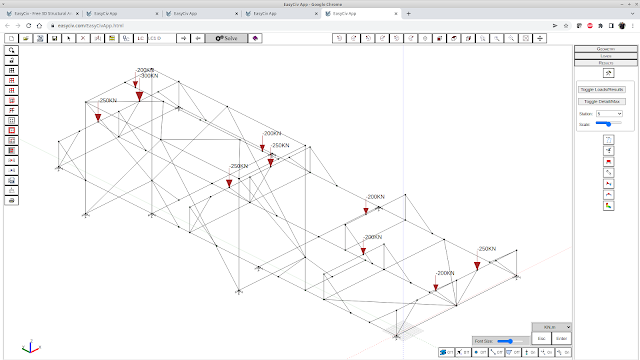
Task: Click the load case 'LC' icon
Action: (x=140, y=38)
